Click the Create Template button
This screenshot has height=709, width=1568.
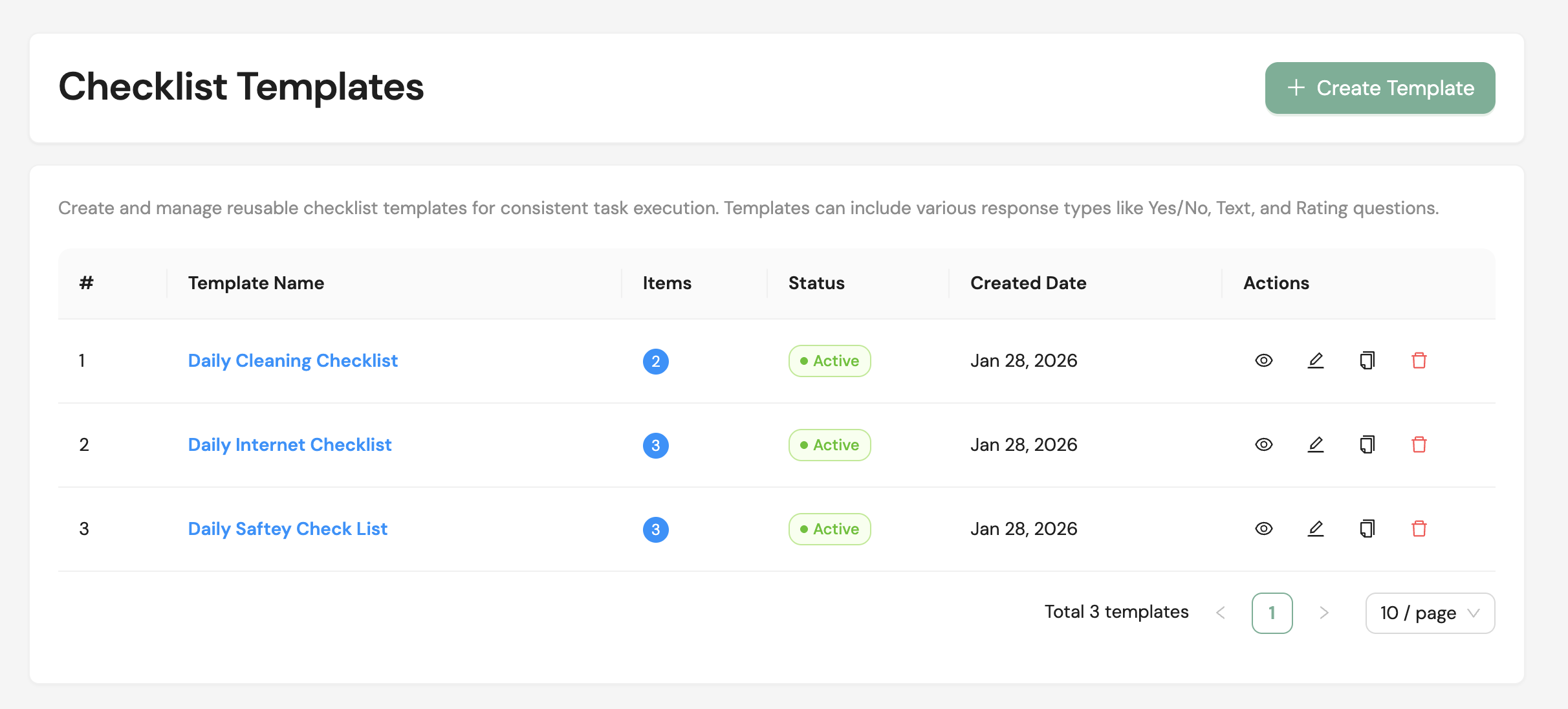tap(1380, 88)
